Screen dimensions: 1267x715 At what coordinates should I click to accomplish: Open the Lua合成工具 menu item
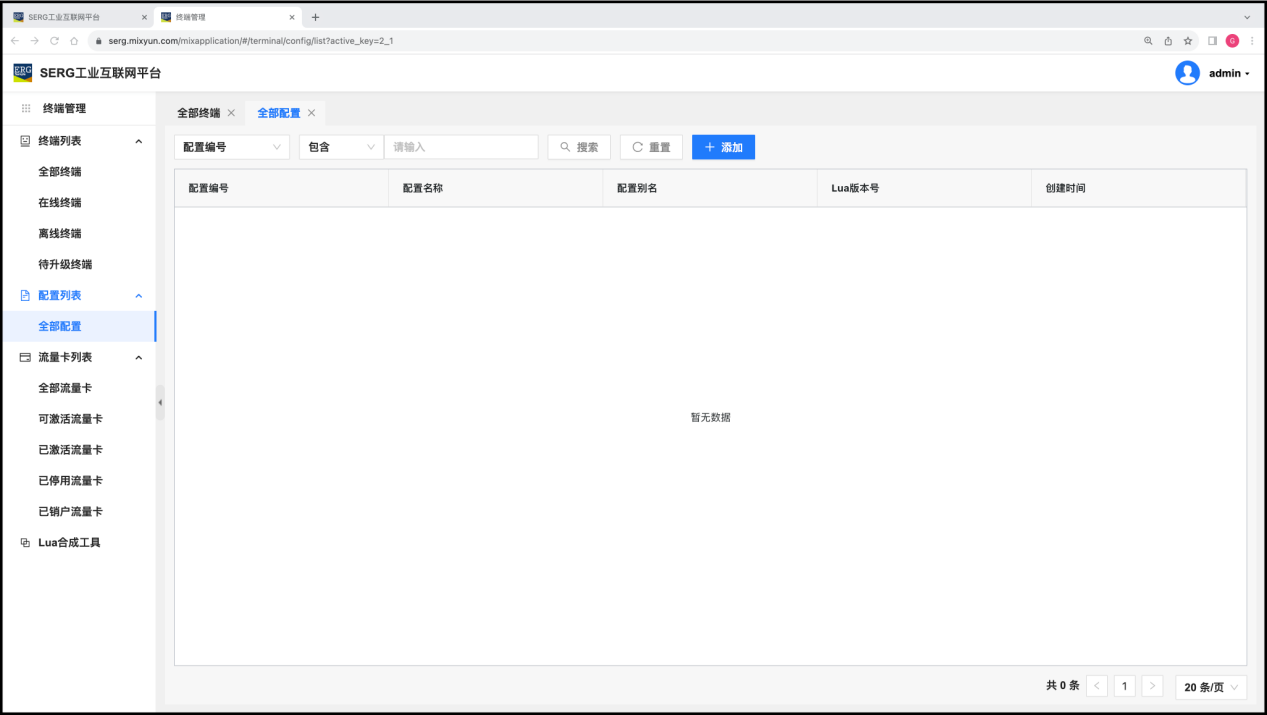point(69,543)
